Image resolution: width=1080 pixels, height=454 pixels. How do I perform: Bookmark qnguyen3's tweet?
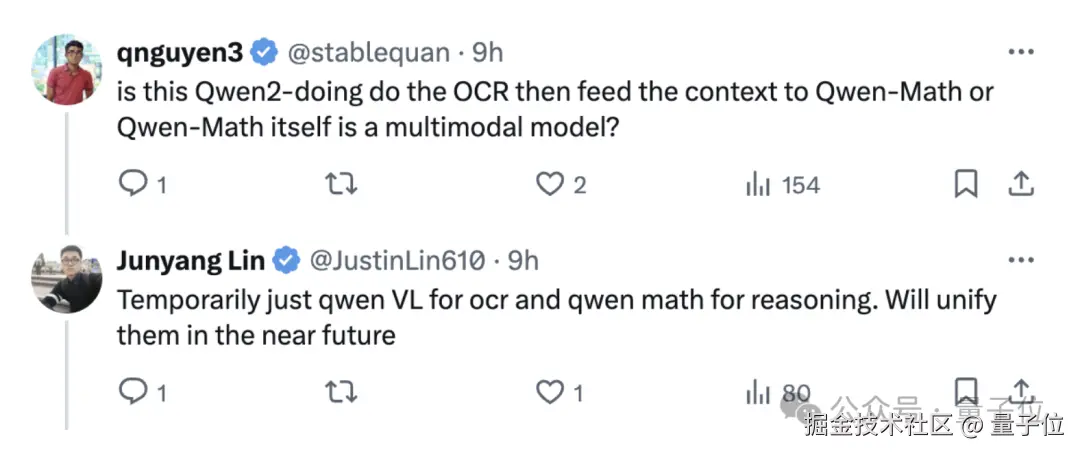click(966, 184)
